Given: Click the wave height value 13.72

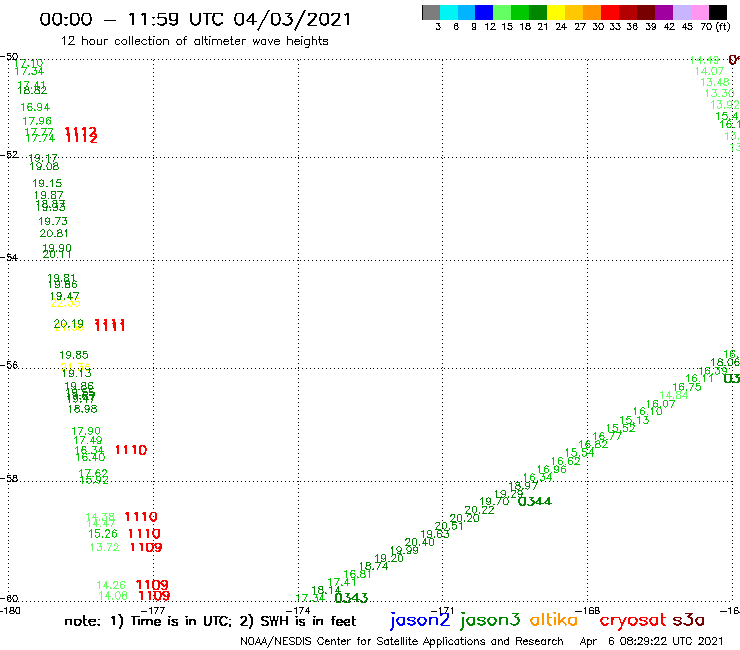Looking at the screenshot, I should (104, 548).
